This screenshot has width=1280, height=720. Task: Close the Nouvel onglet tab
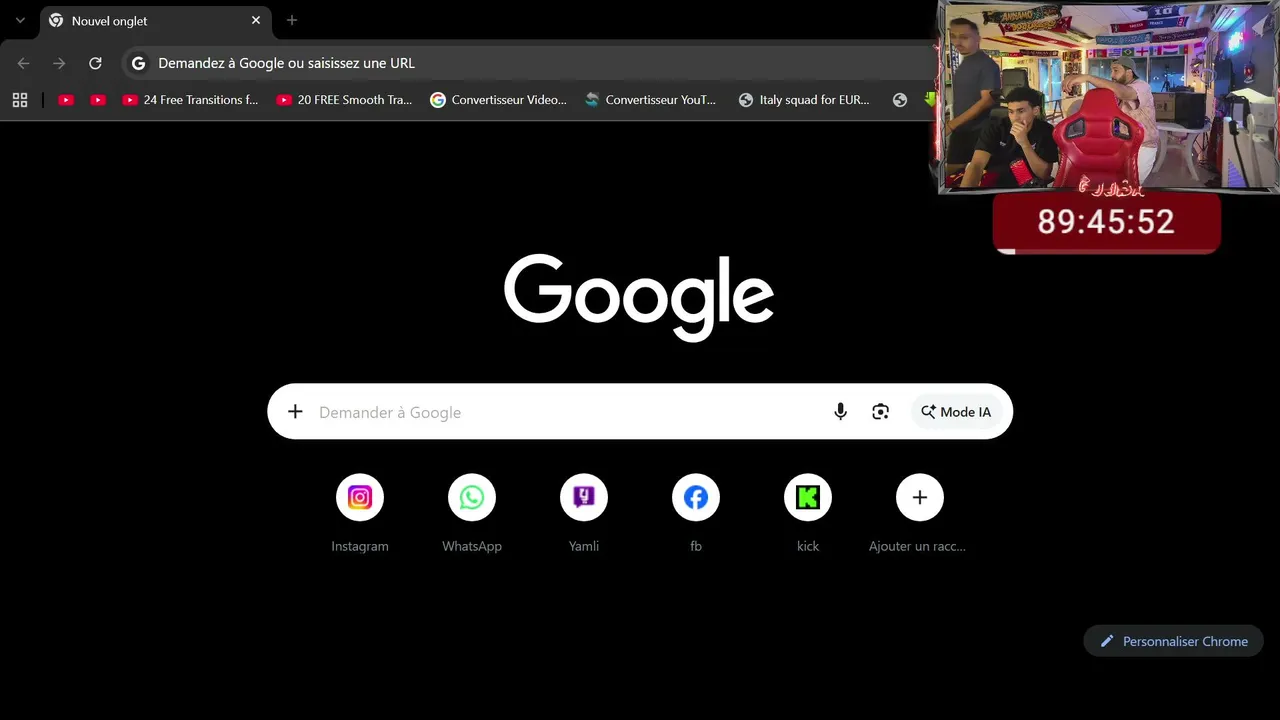pos(256,20)
